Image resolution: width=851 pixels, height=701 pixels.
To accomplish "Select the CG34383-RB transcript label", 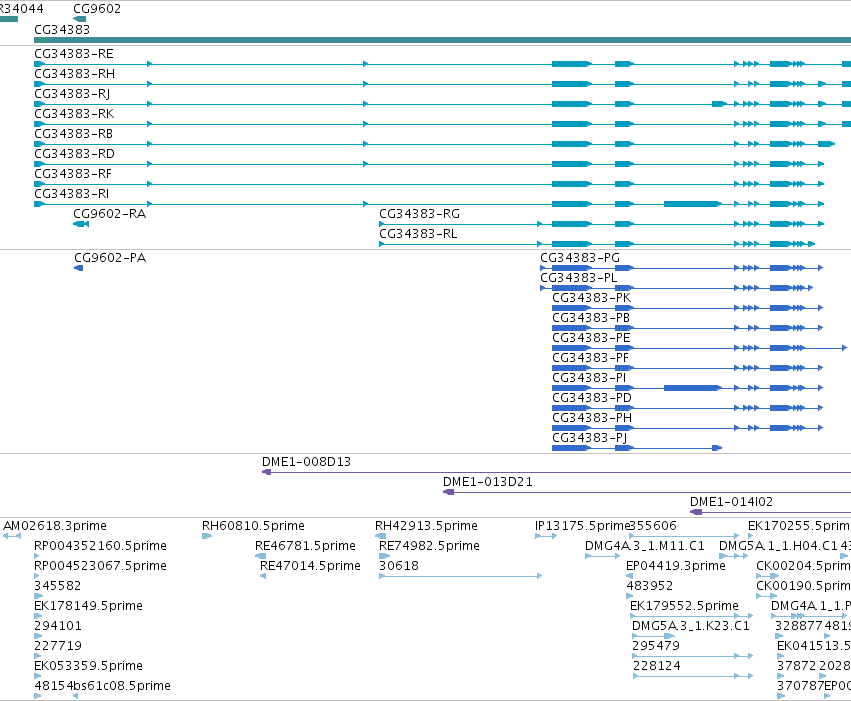I will click(74, 134).
